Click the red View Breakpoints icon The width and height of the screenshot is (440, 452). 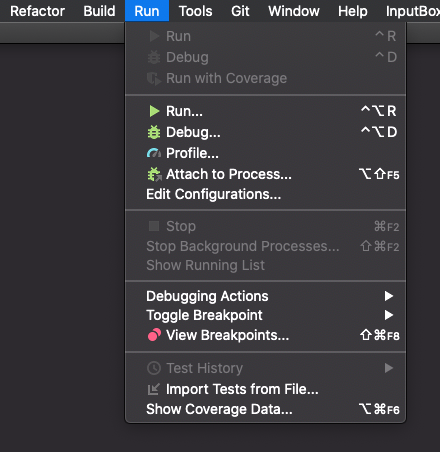(x=154, y=335)
